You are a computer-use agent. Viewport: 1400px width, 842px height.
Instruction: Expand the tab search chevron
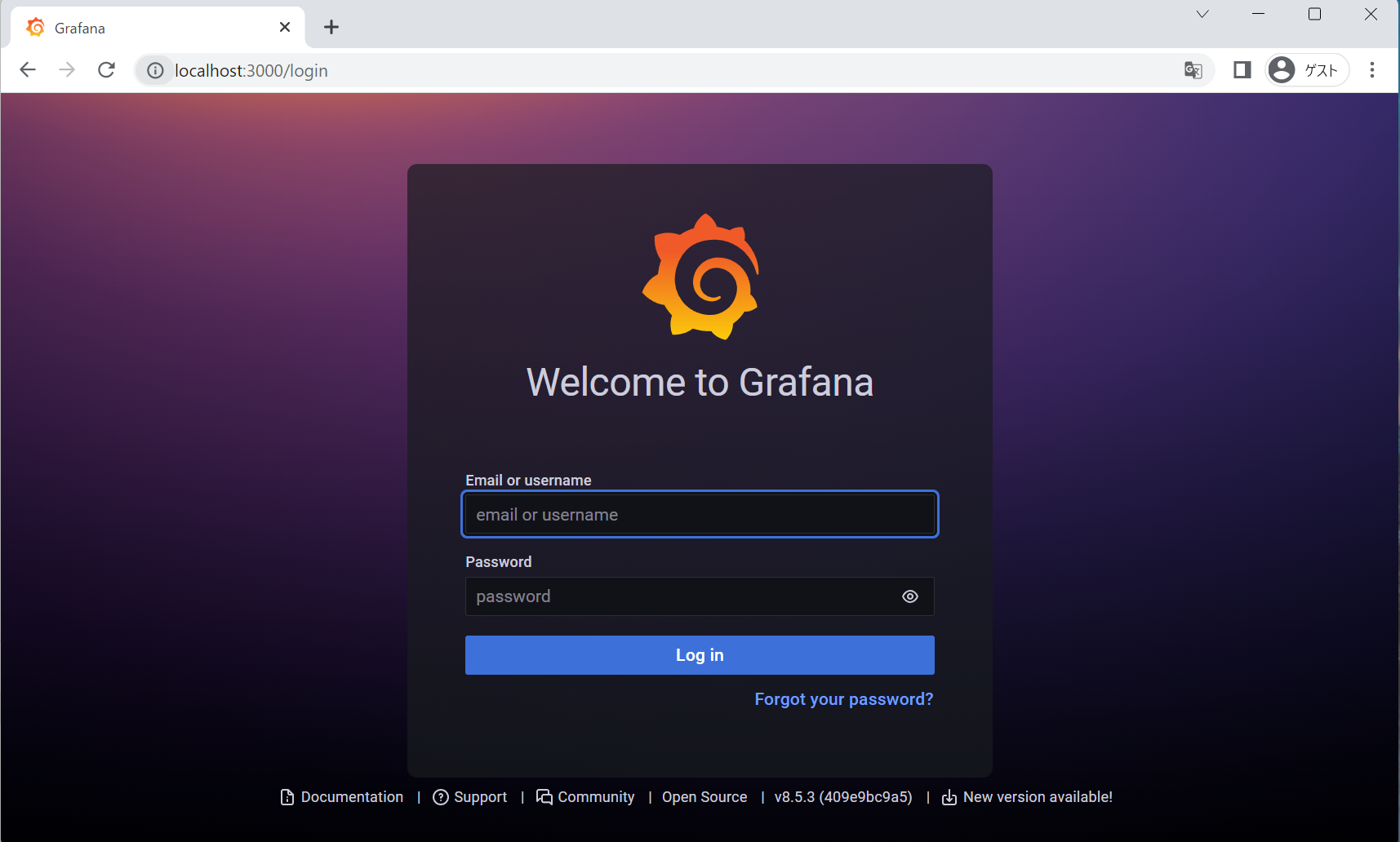tap(1202, 14)
